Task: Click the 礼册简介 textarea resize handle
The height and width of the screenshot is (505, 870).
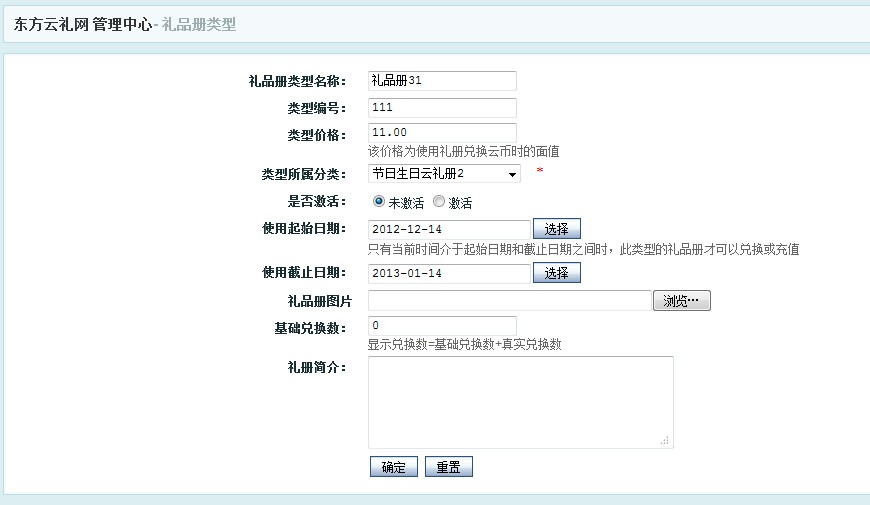Action: point(666,441)
